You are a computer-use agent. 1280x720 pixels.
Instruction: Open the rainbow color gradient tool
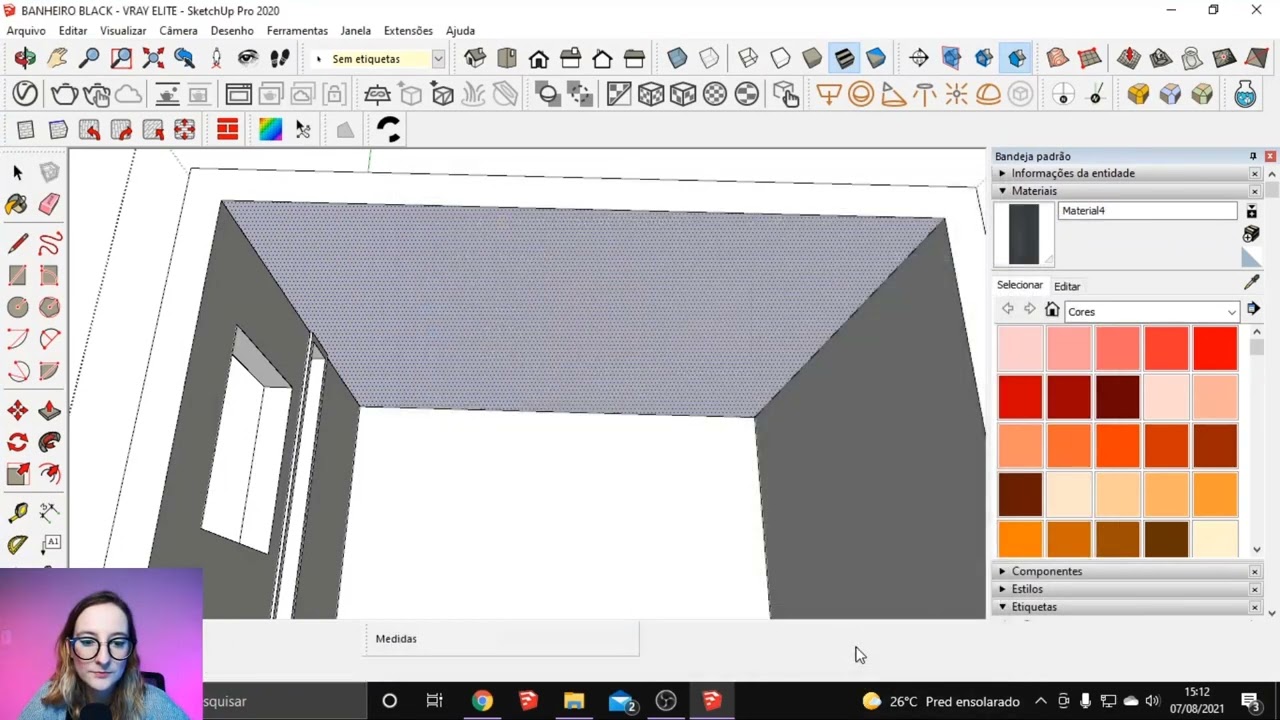click(x=270, y=129)
